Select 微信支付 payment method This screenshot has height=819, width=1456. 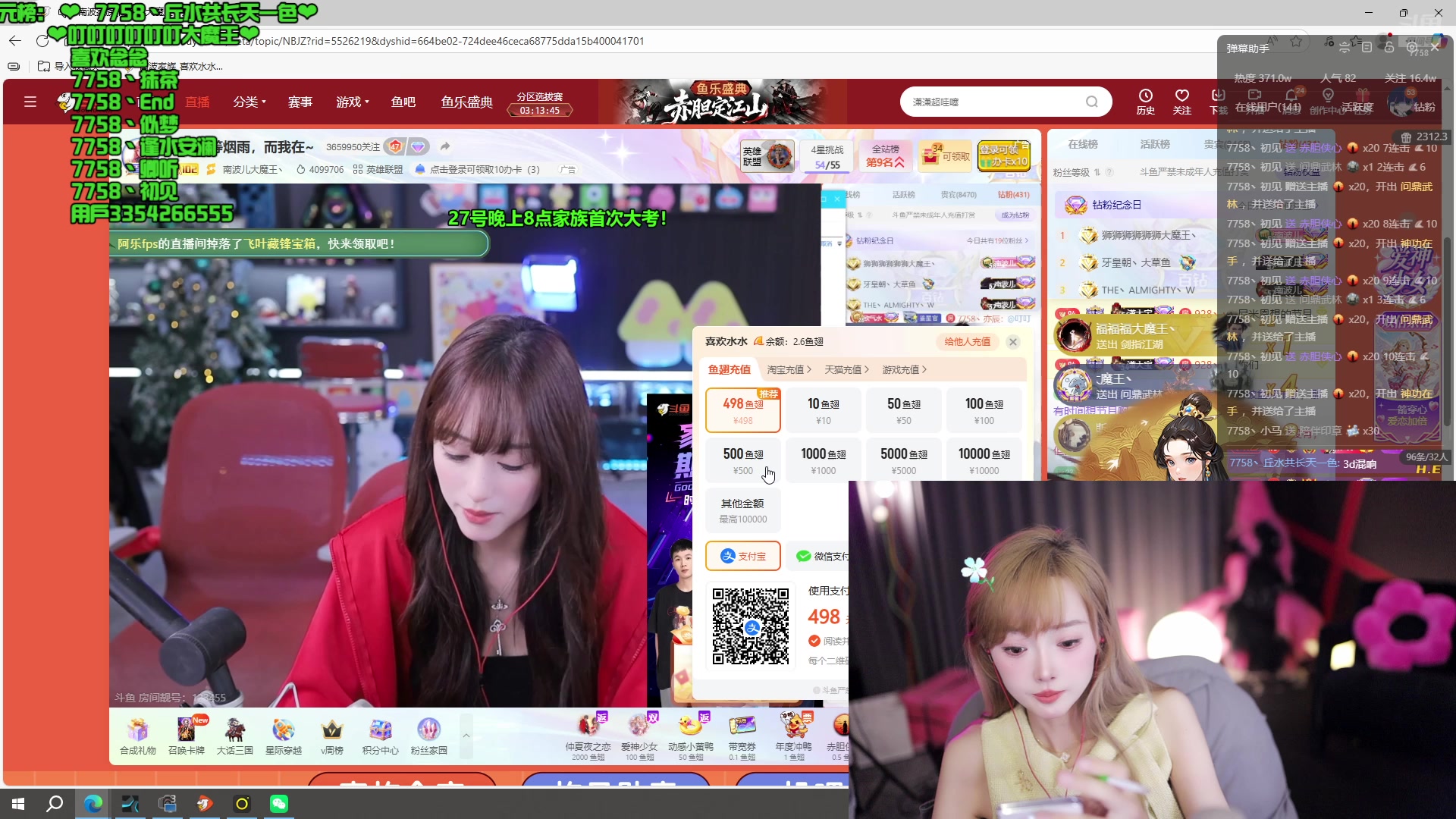tap(819, 556)
